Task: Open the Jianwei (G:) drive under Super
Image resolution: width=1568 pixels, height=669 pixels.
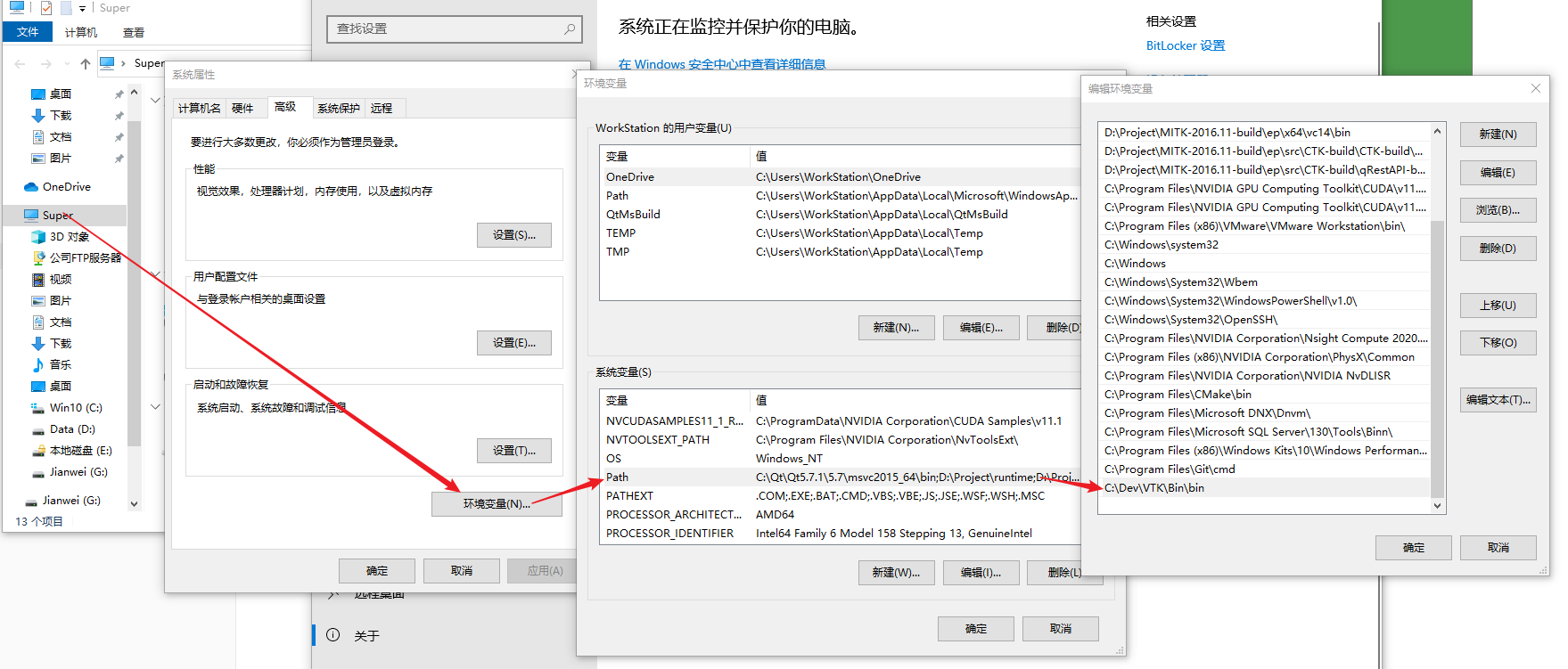Action: pos(37,472)
